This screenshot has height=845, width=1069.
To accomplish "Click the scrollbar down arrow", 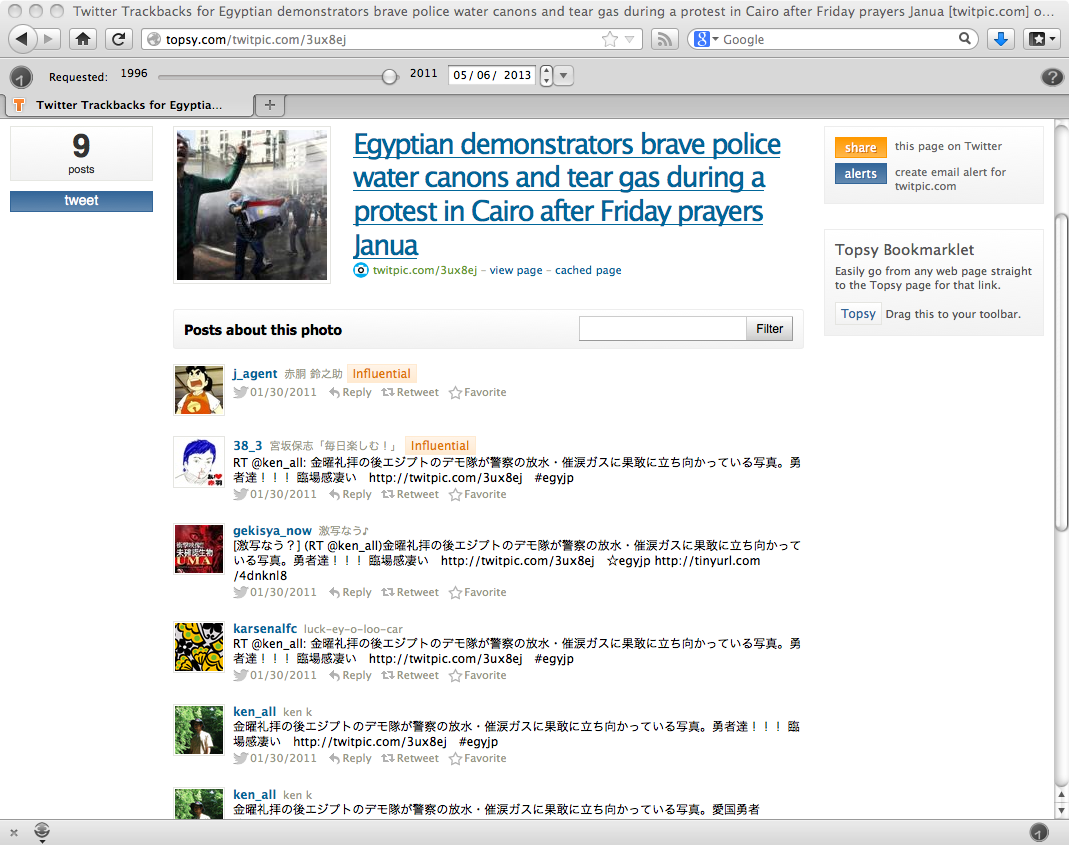I will coord(1061,811).
